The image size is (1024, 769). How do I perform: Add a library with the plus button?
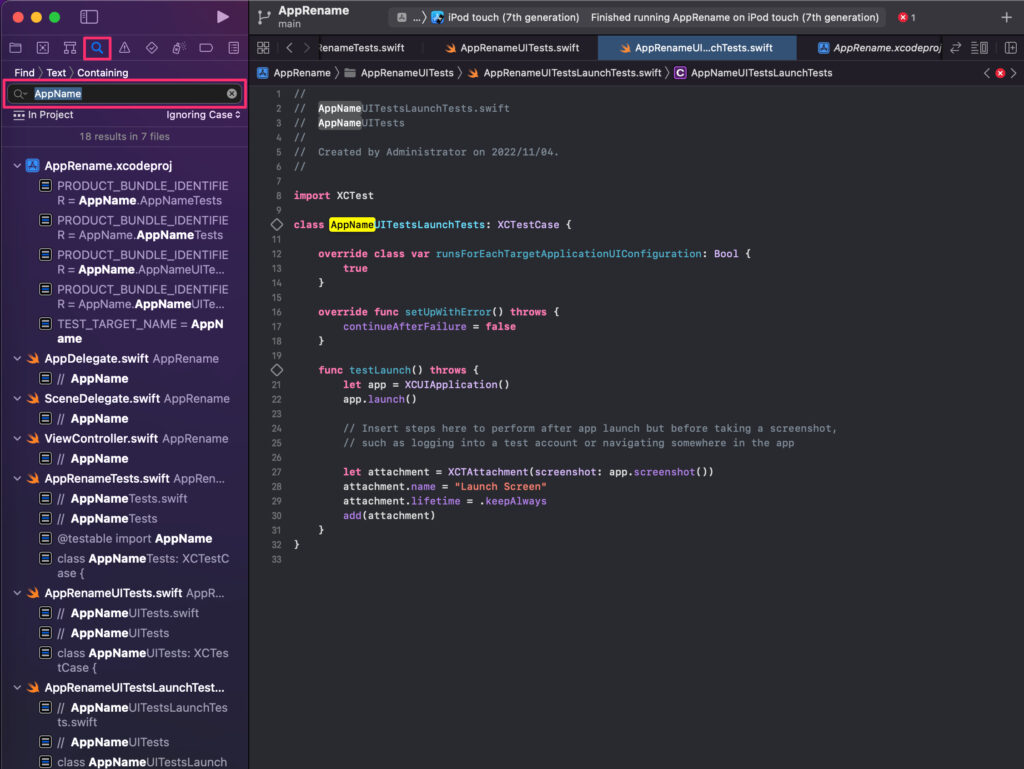click(1006, 18)
